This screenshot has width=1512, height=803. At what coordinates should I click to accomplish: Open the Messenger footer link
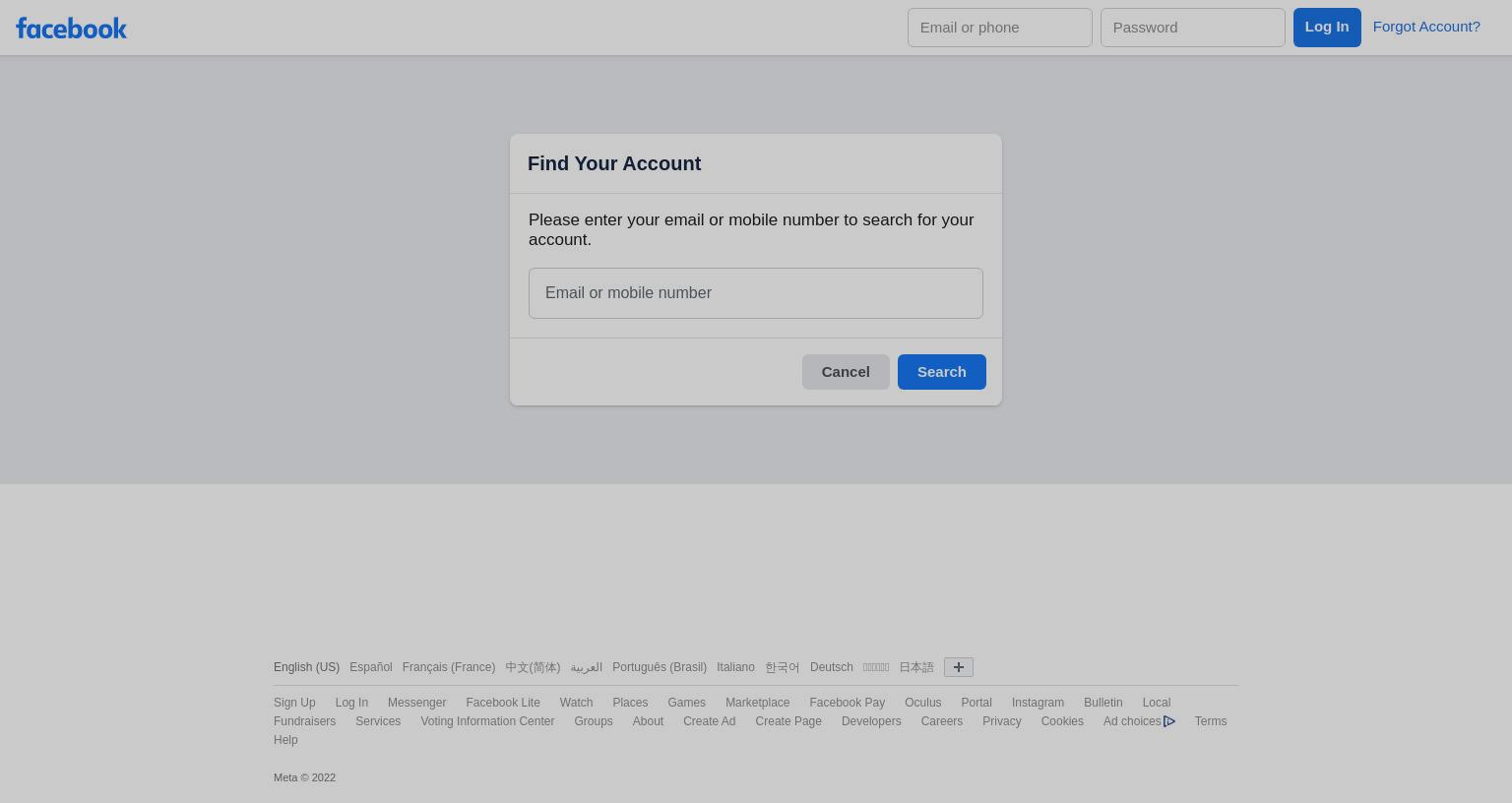point(416,703)
